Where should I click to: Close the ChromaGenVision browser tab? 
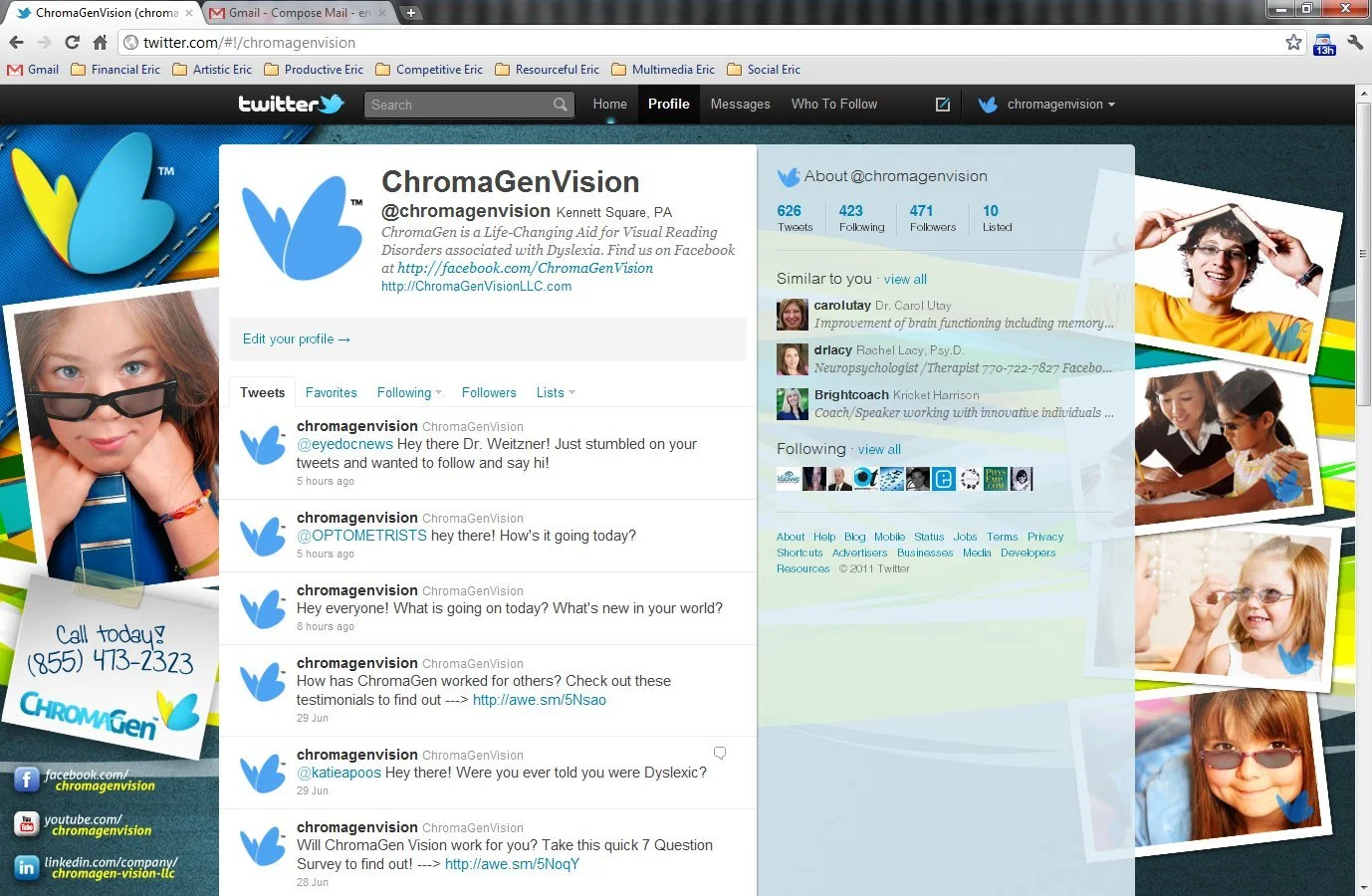189,13
